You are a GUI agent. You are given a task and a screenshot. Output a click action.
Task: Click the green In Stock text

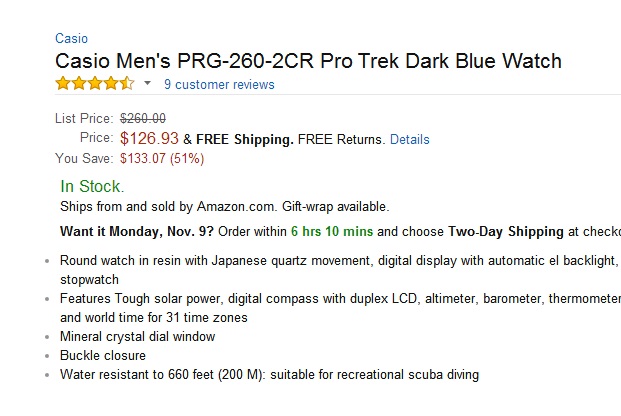click(92, 186)
